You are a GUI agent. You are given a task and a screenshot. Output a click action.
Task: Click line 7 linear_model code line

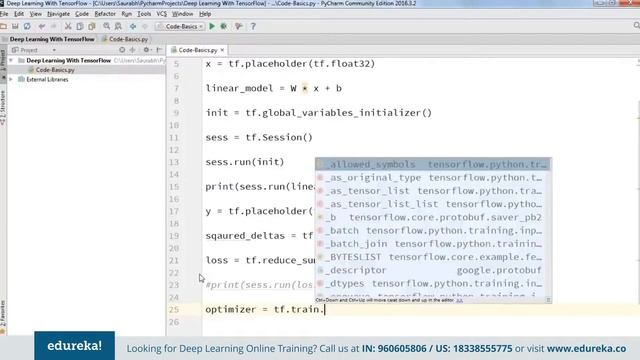[x=274, y=88]
